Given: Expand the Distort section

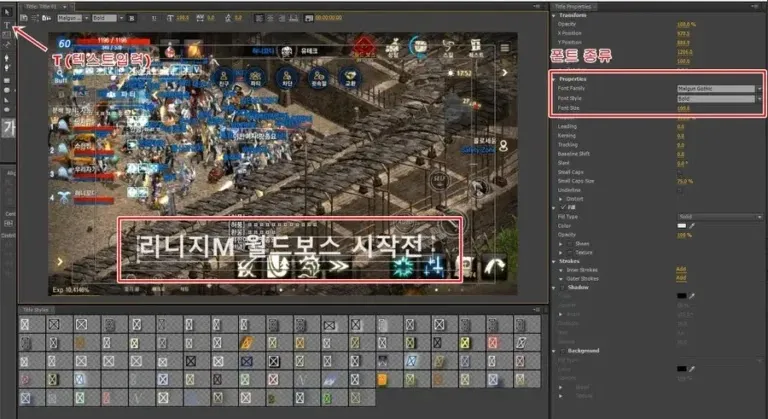Looking at the screenshot, I should coord(561,199).
